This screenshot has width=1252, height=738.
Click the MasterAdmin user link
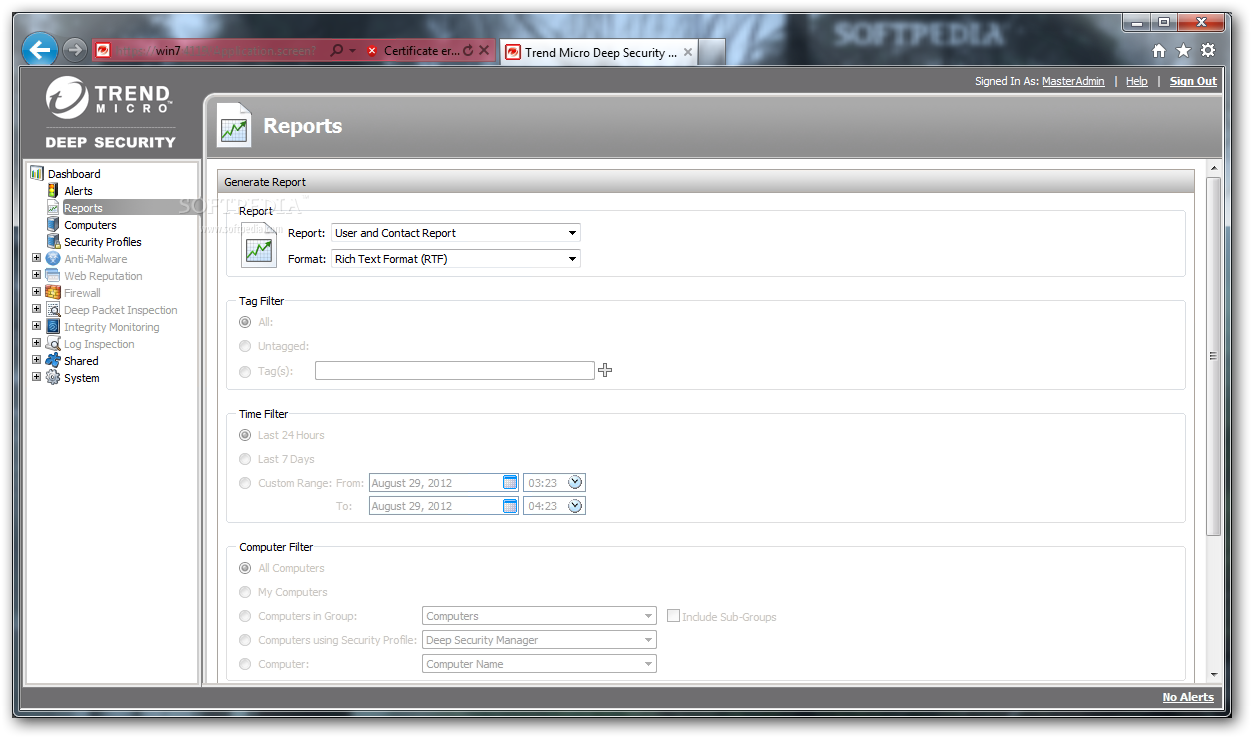[1073, 81]
